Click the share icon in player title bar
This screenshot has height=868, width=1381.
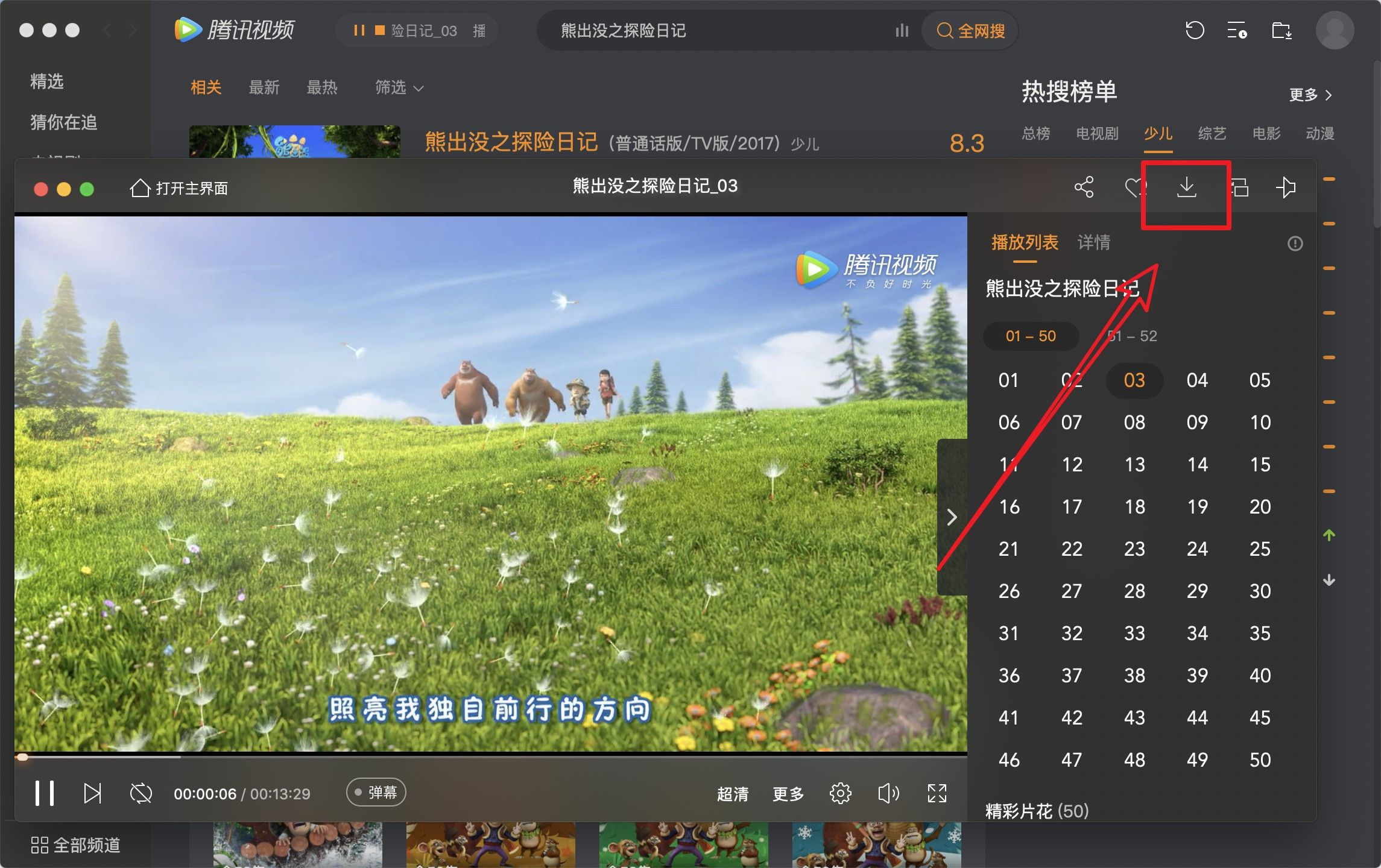click(1084, 187)
